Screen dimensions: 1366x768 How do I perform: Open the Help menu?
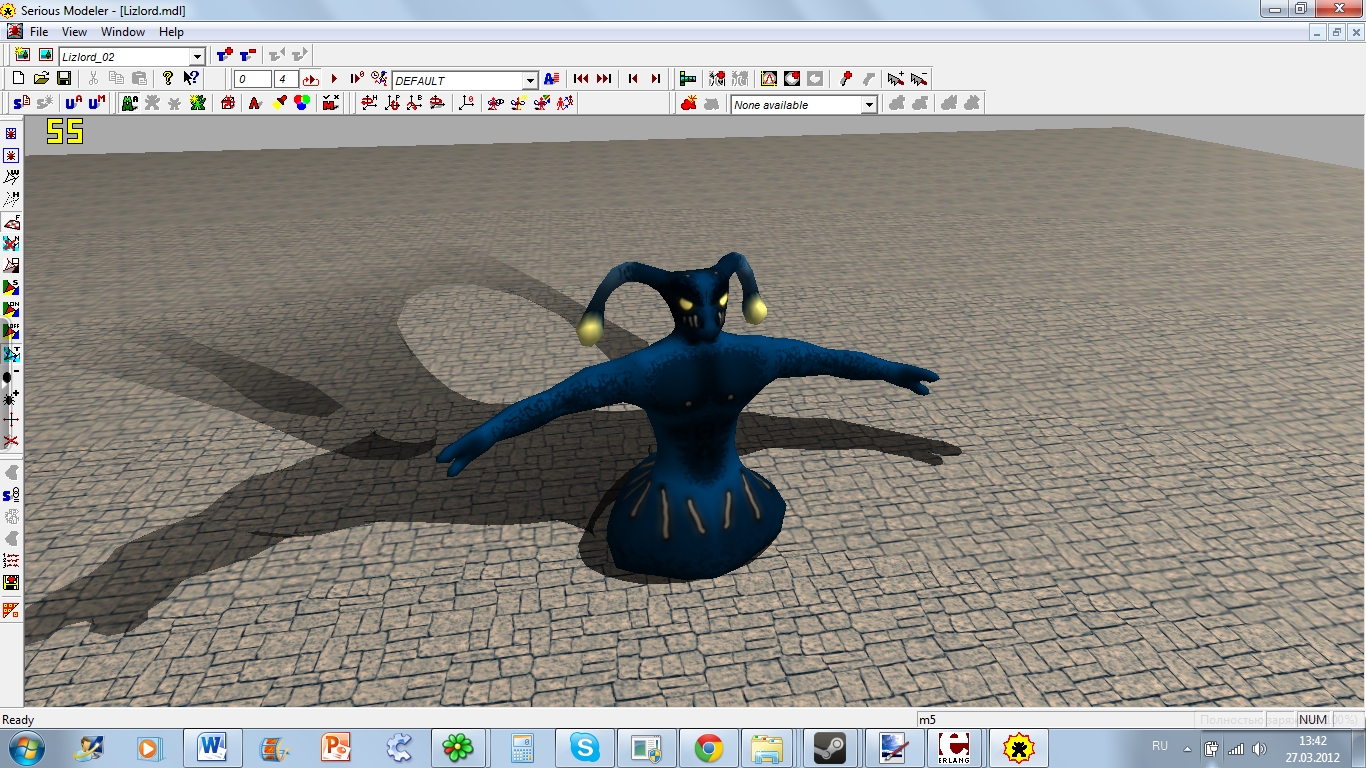point(171,32)
